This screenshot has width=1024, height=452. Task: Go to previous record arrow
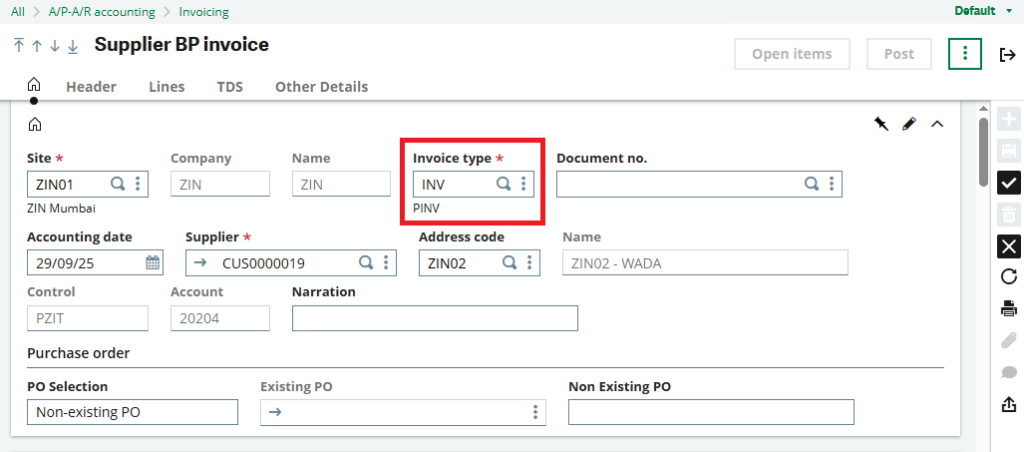point(37,46)
